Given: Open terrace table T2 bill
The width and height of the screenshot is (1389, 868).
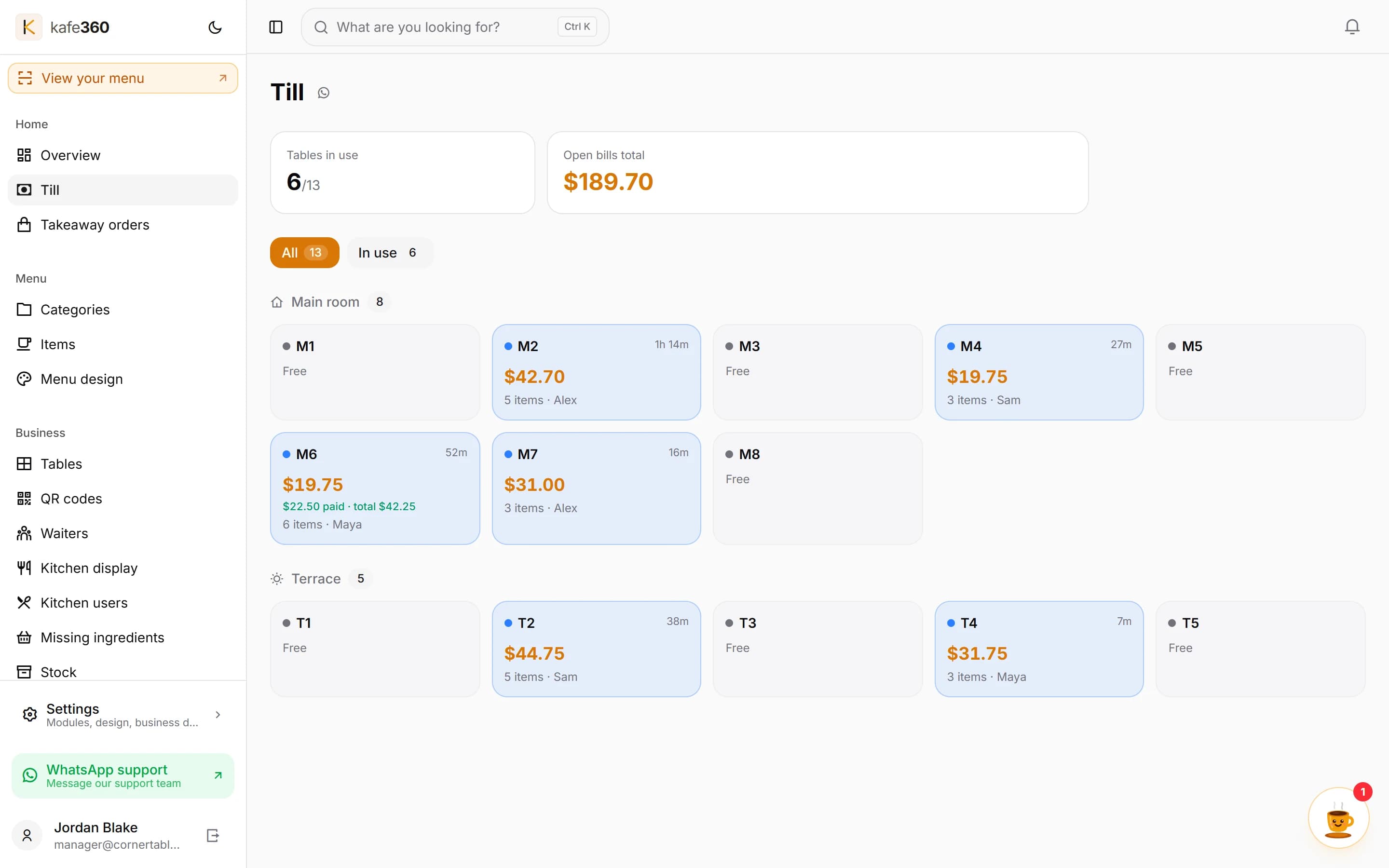Looking at the screenshot, I should [x=596, y=649].
